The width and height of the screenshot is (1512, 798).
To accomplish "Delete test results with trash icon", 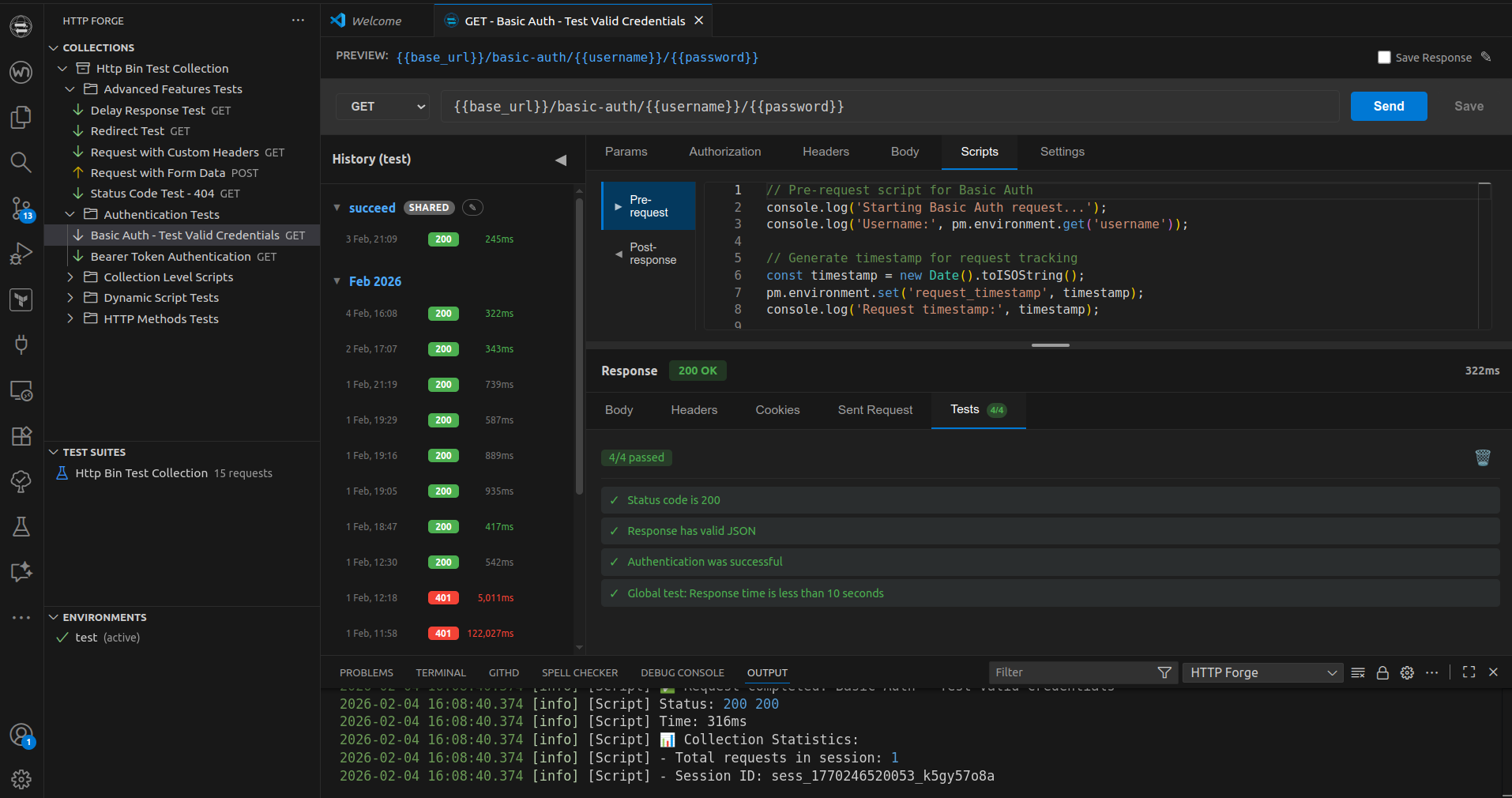I will [1483, 457].
